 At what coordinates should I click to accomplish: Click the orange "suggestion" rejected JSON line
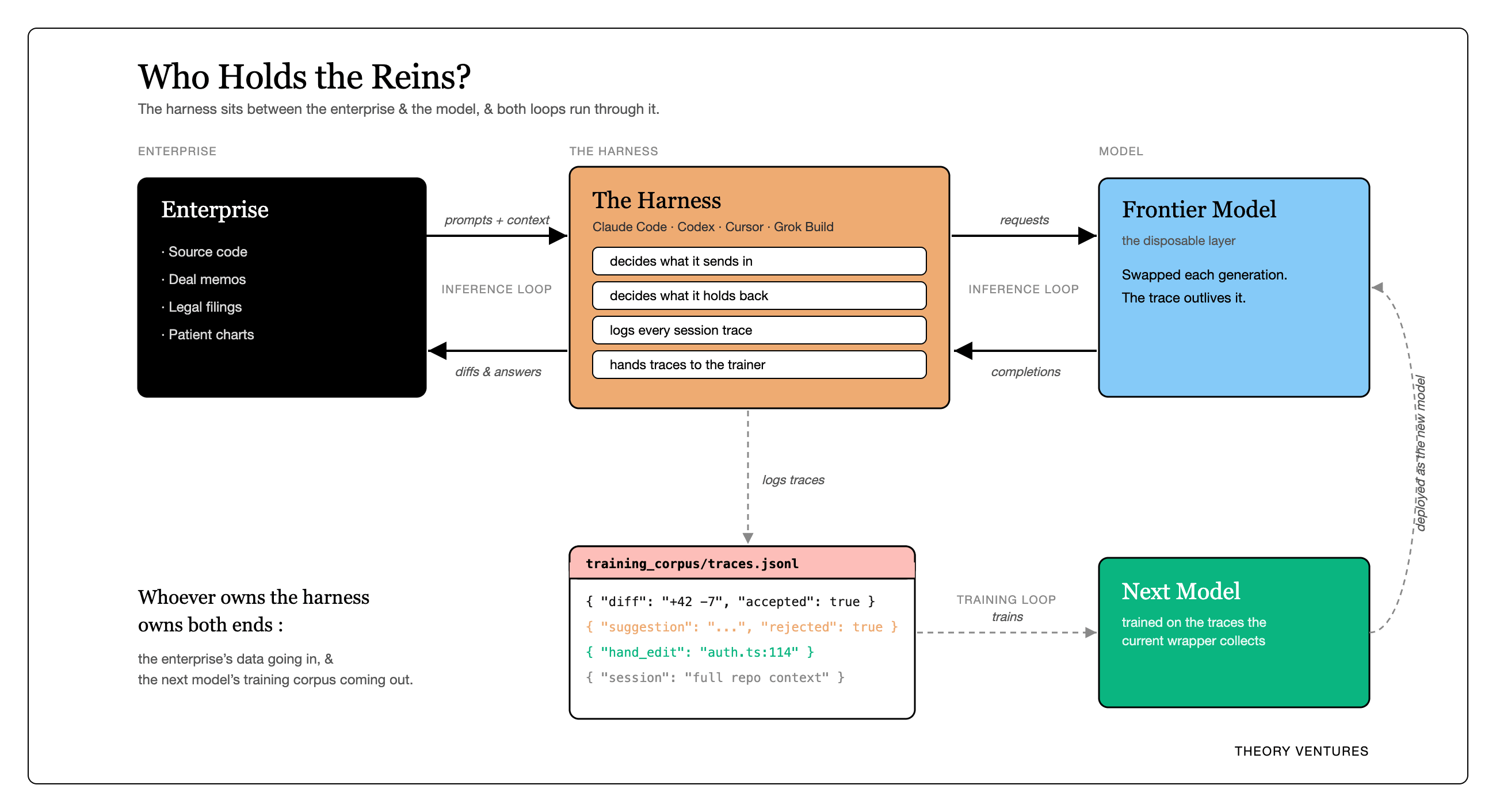[742, 627]
